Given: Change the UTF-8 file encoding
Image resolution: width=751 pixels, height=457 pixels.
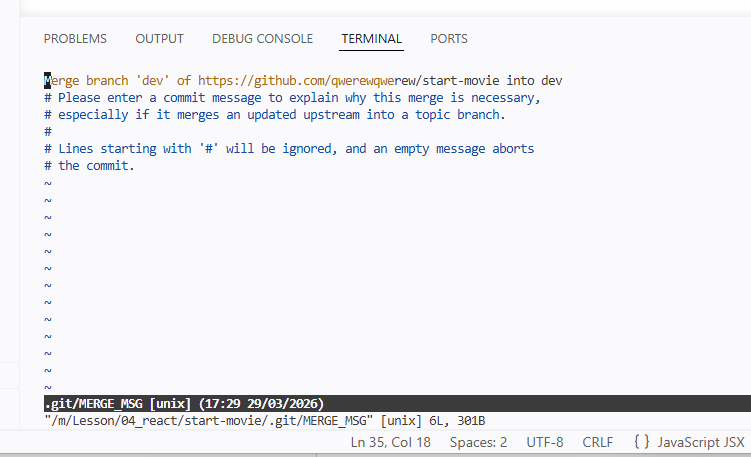Looking at the screenshot, I should (545, 442).
